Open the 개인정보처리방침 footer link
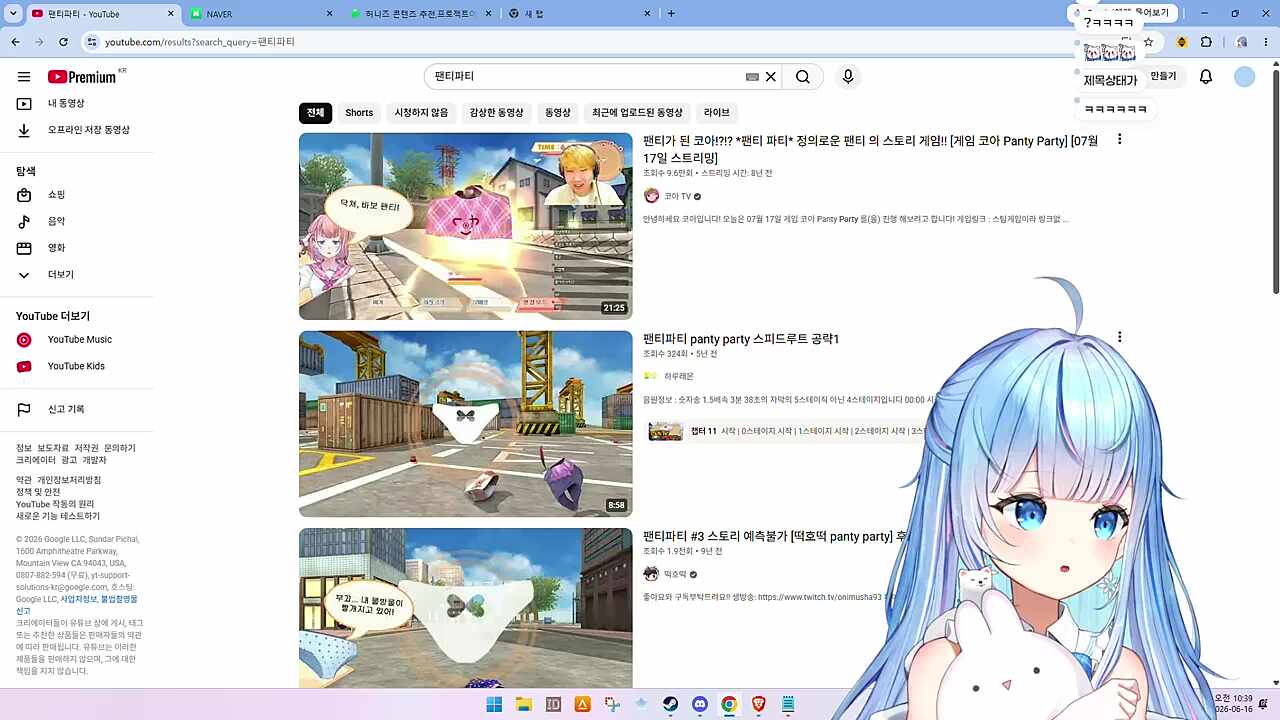This screenshot has width=1280, height=720. coord(68,480)
